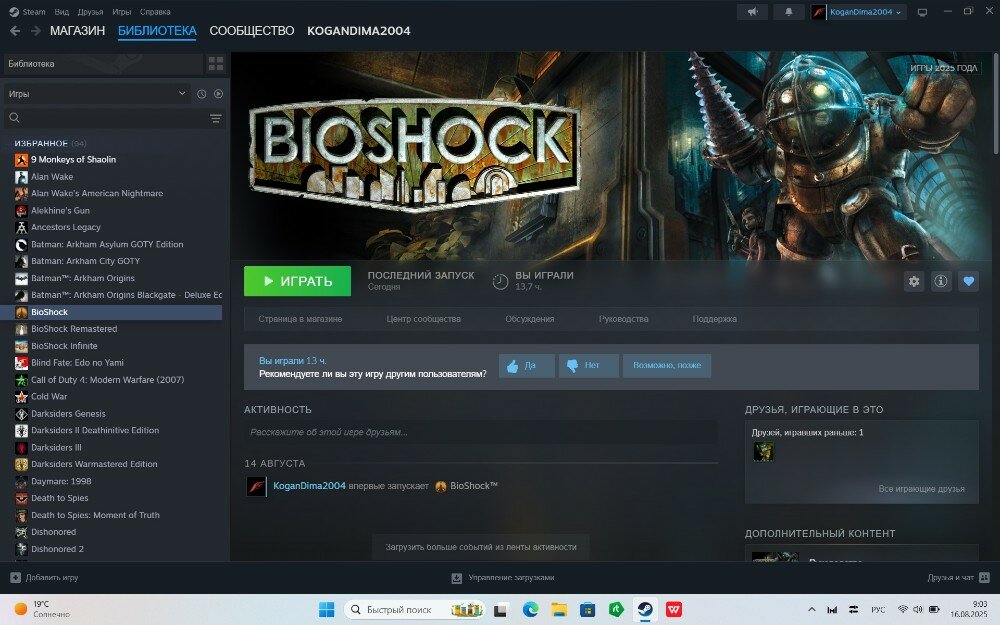Open File Explorer from taskbar
Image resolution: width=1000 pixels, height=625 pixels.
[559, 610]
